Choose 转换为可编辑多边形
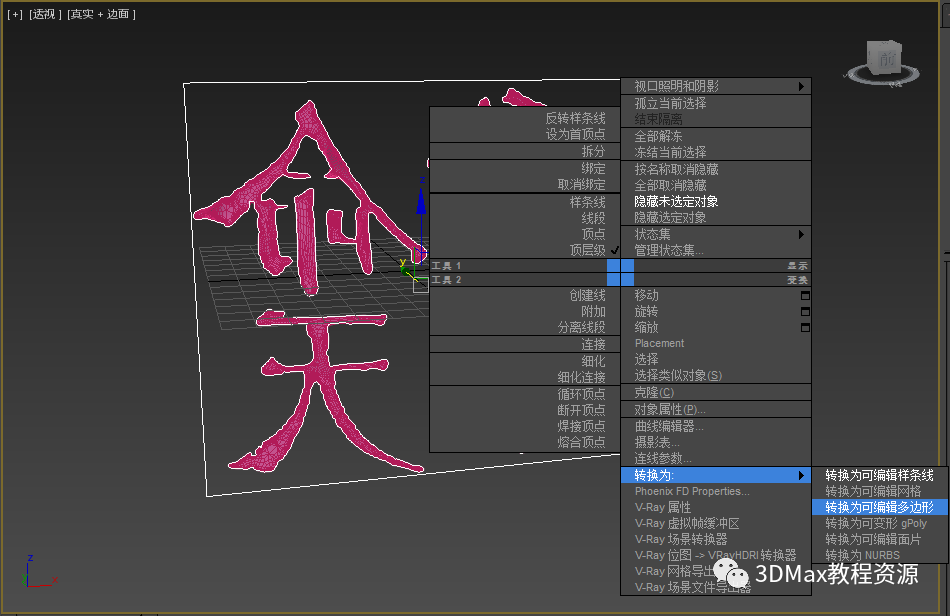The image size is (950, 616). pyautogui.click(x=879, y=508)
